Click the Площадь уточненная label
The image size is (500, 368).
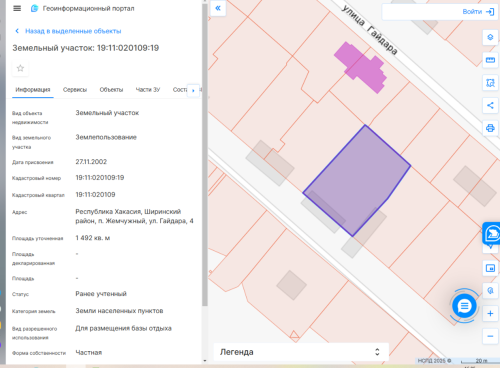(x=37, y=238)
